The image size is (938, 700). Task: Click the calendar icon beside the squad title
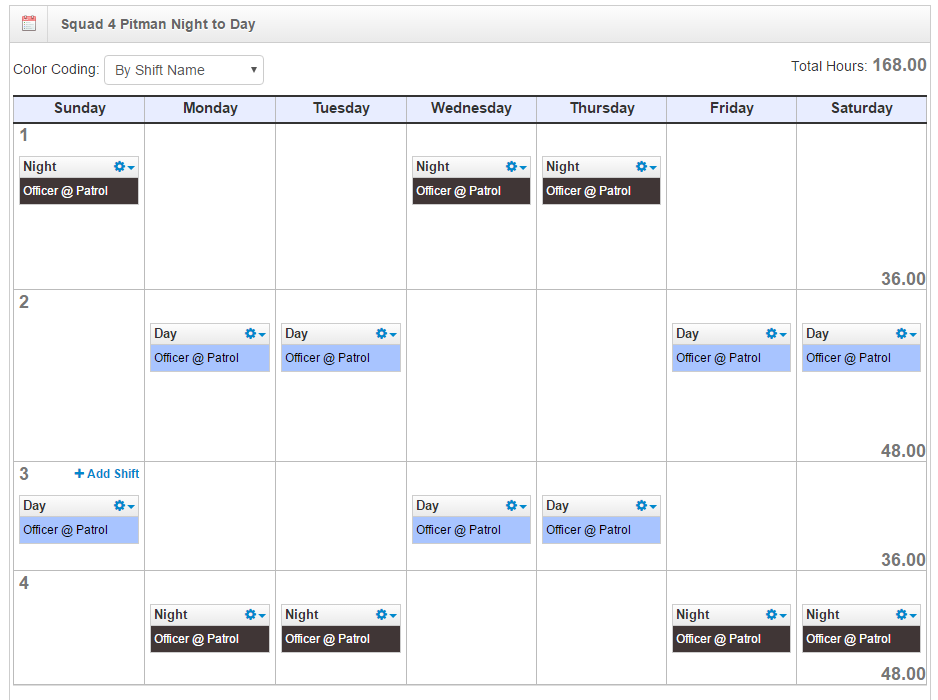[x=29, y=24]
